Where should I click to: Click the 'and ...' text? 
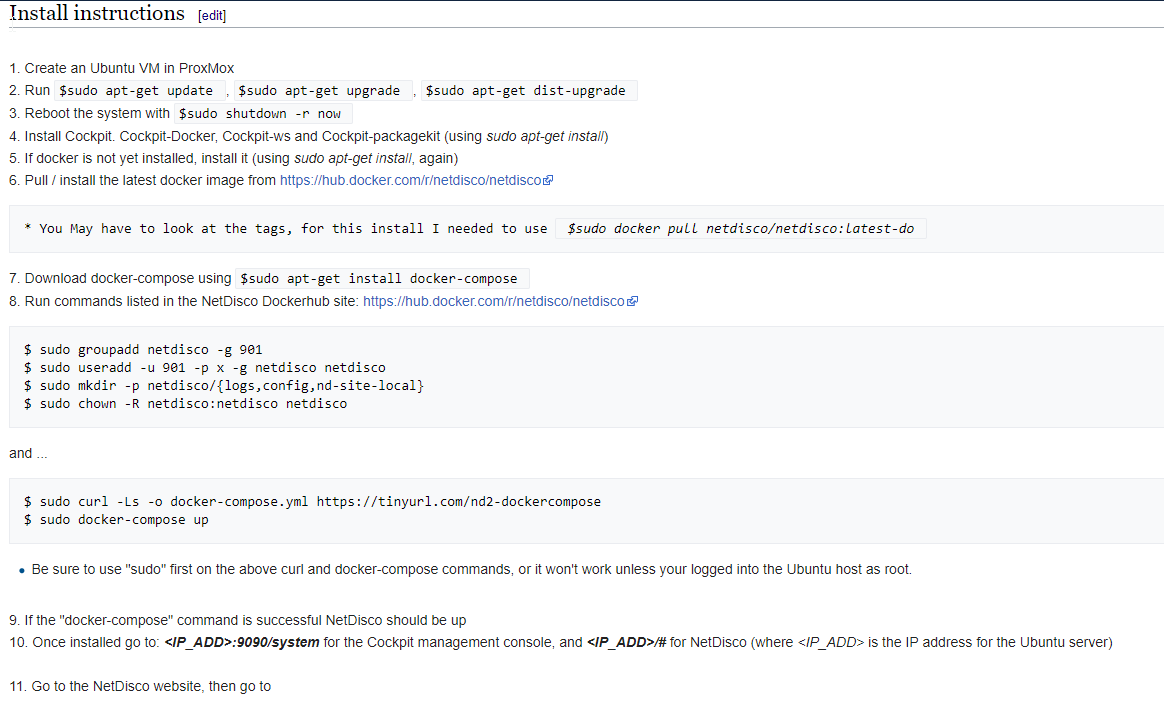pyautogui.click(x=28, y=453)
